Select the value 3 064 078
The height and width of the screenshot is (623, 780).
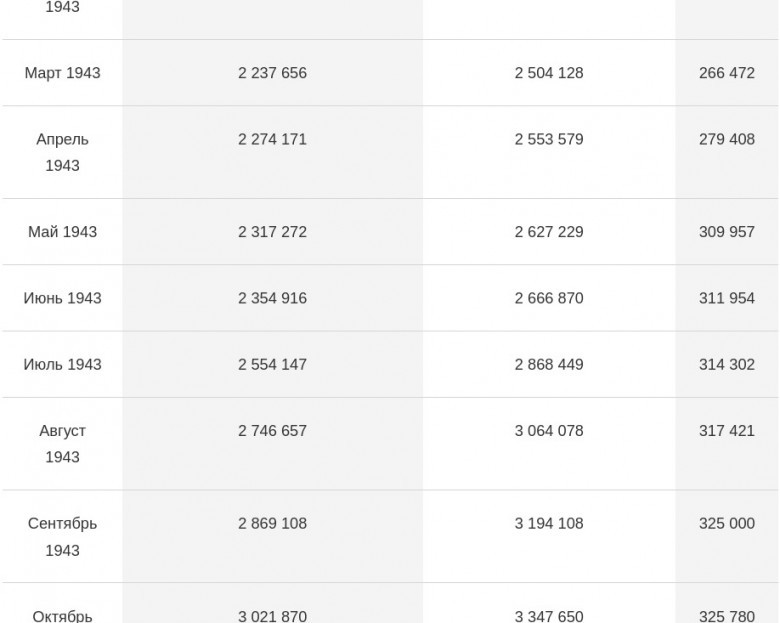click(x=549, y=430)
